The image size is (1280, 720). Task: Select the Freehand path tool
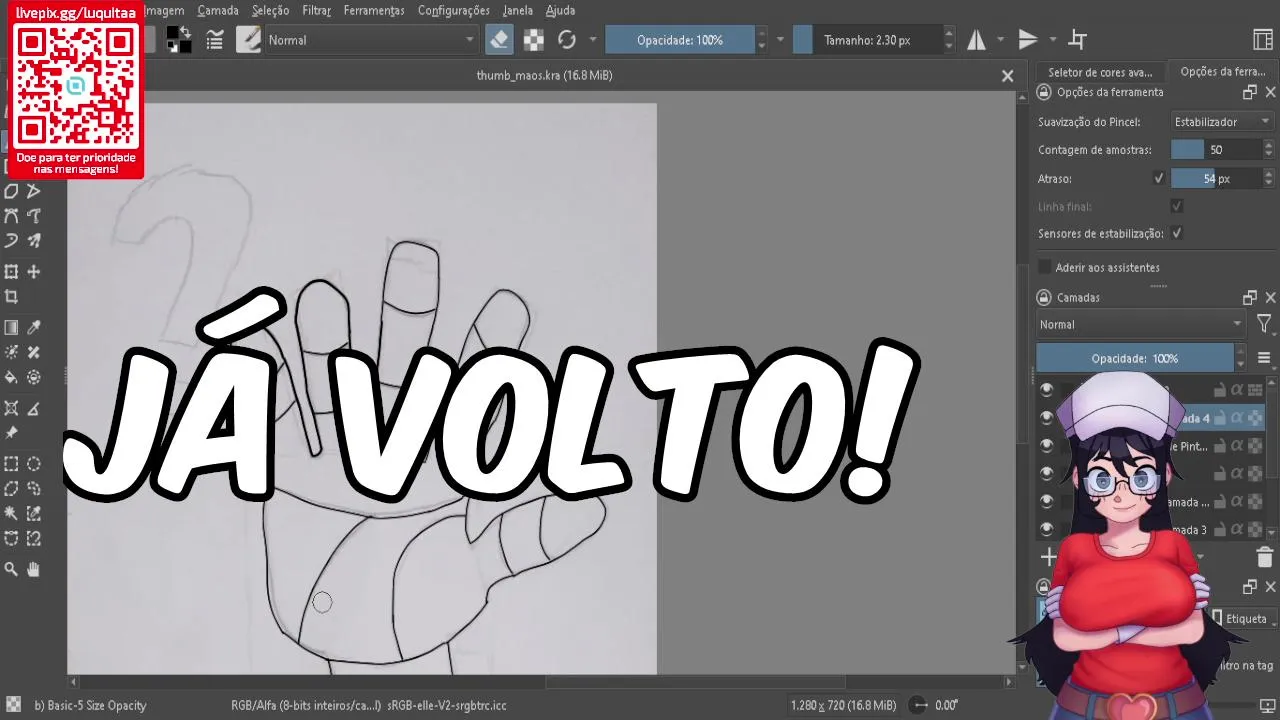34,215
